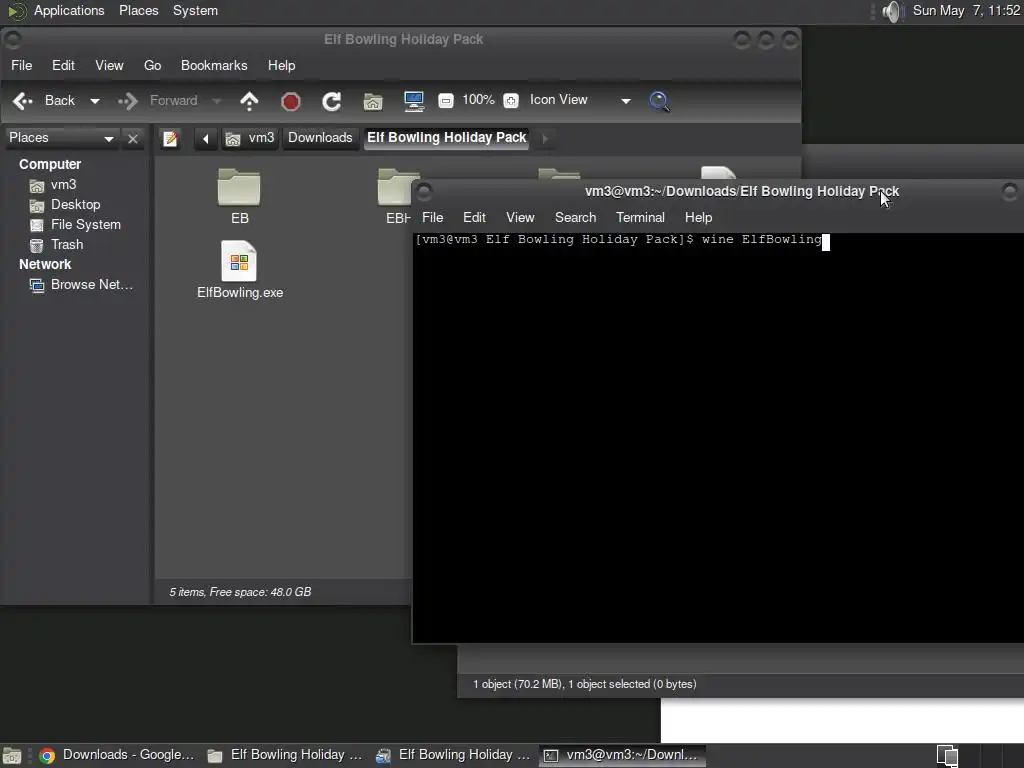The height and width of the screenshot is (768, 1024).
Task: Click the '5 items, Free space' status text
Action: [x=240, y=592]
